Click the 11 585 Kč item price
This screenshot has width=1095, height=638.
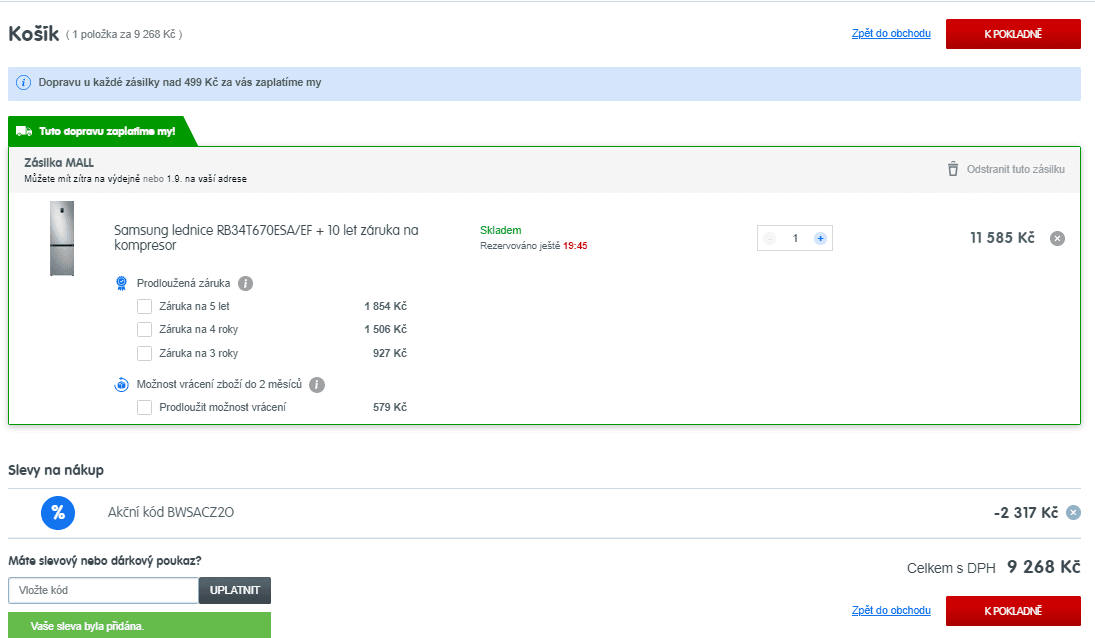pyautogui.click(x=1002, y=238)
